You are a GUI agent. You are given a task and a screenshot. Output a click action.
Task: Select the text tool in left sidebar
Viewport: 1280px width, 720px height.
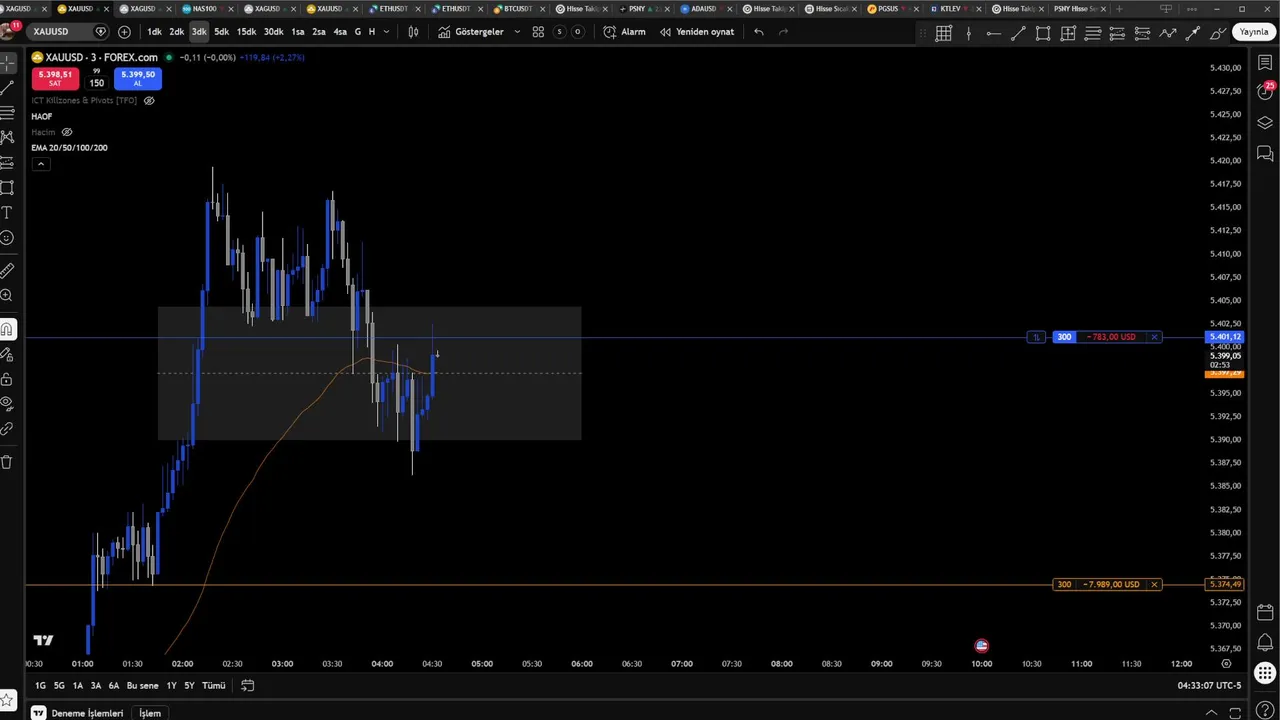click(7, 213)
